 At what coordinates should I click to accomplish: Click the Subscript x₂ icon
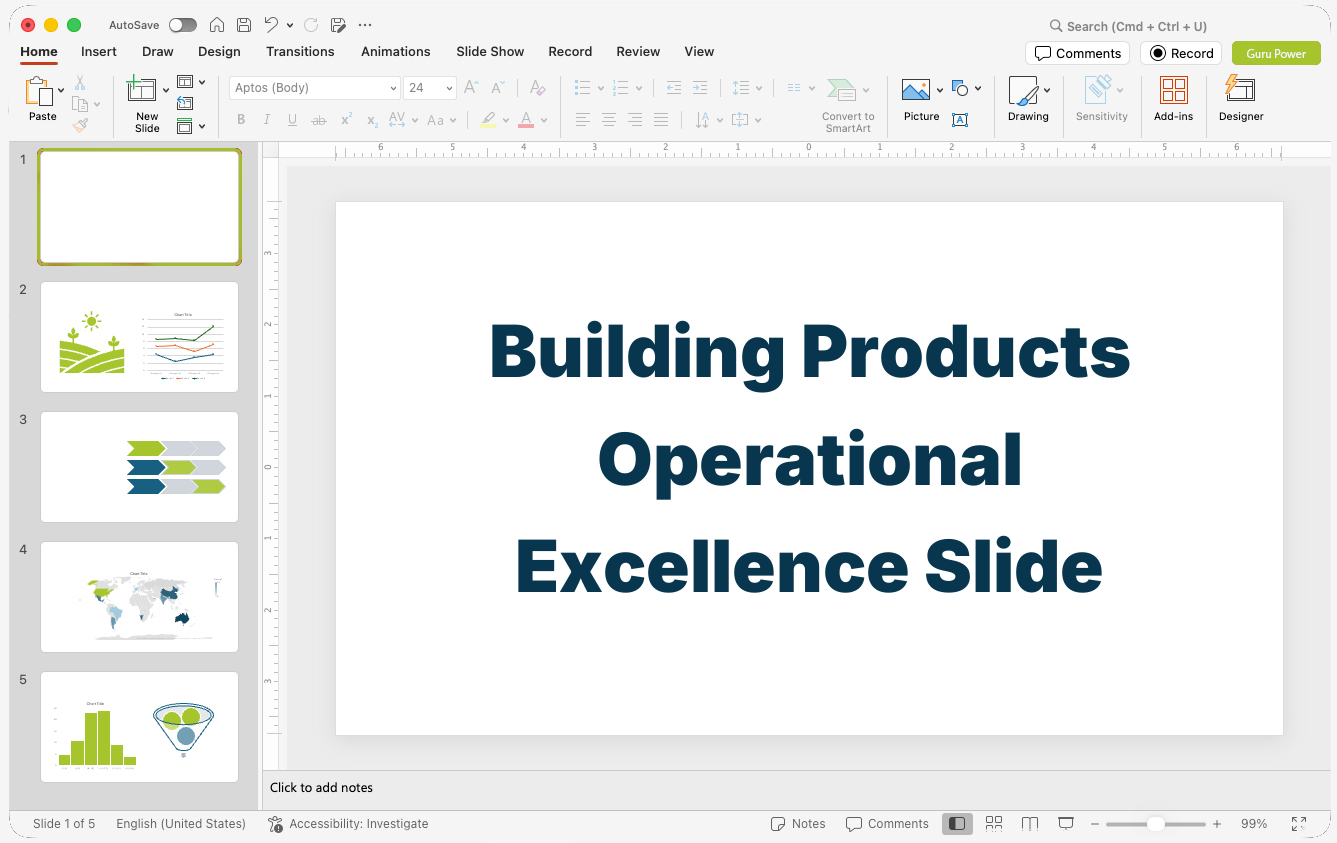(372, 121)
